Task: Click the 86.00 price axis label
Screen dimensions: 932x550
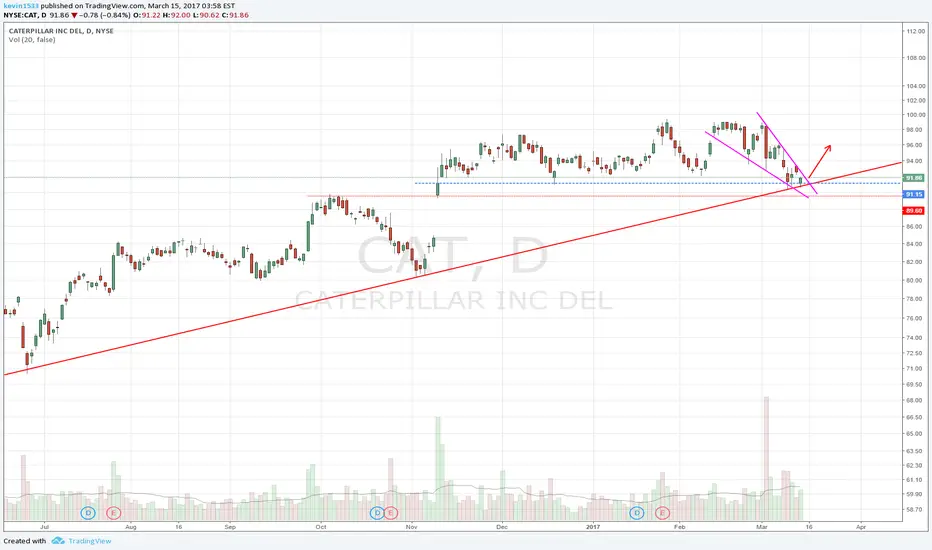Action: [x=916, y=227]
